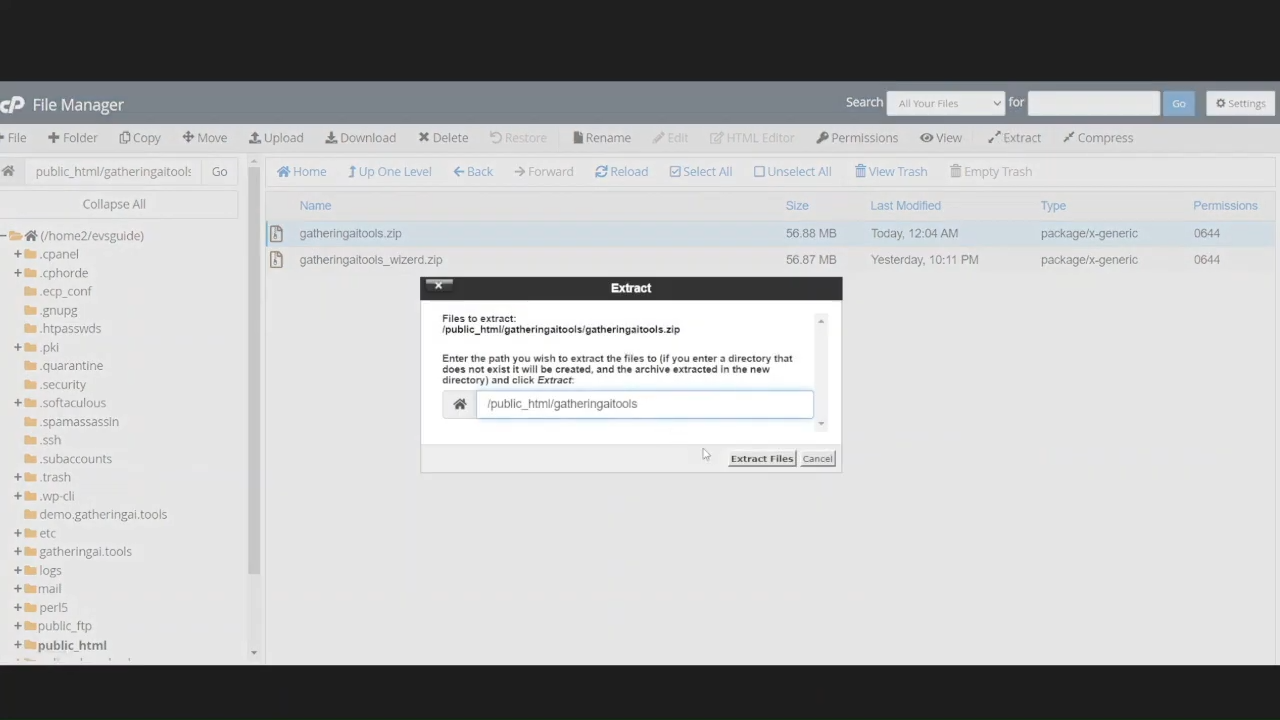Expand the public_ftp folder node

click(17, 626)
